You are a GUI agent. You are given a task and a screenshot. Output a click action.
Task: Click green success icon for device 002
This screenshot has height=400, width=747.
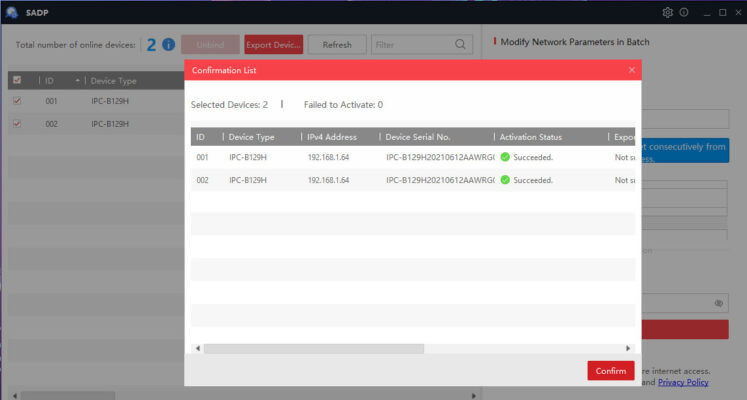[505, 180]
